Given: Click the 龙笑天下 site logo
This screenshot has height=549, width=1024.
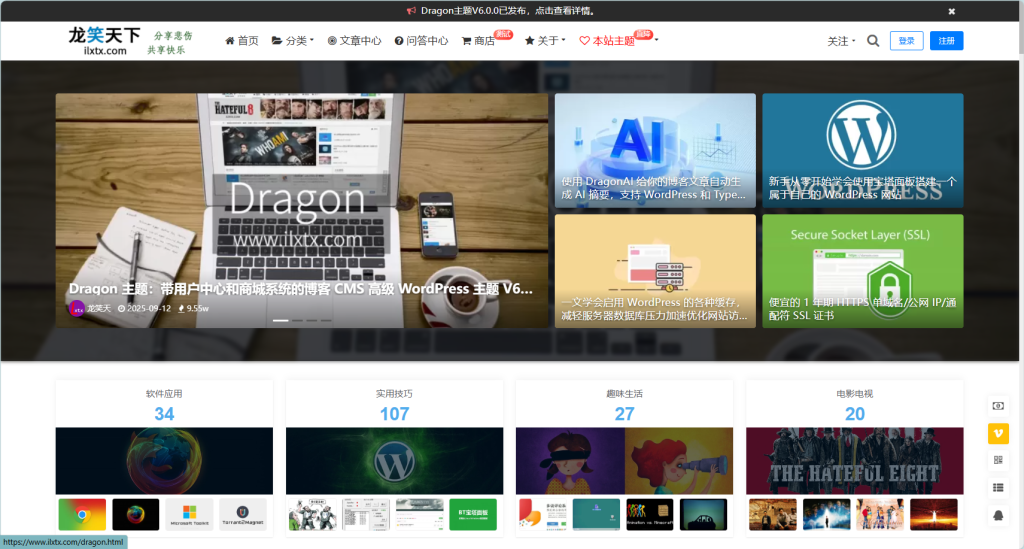Looking at the screenshot, I should coord(98,41).
